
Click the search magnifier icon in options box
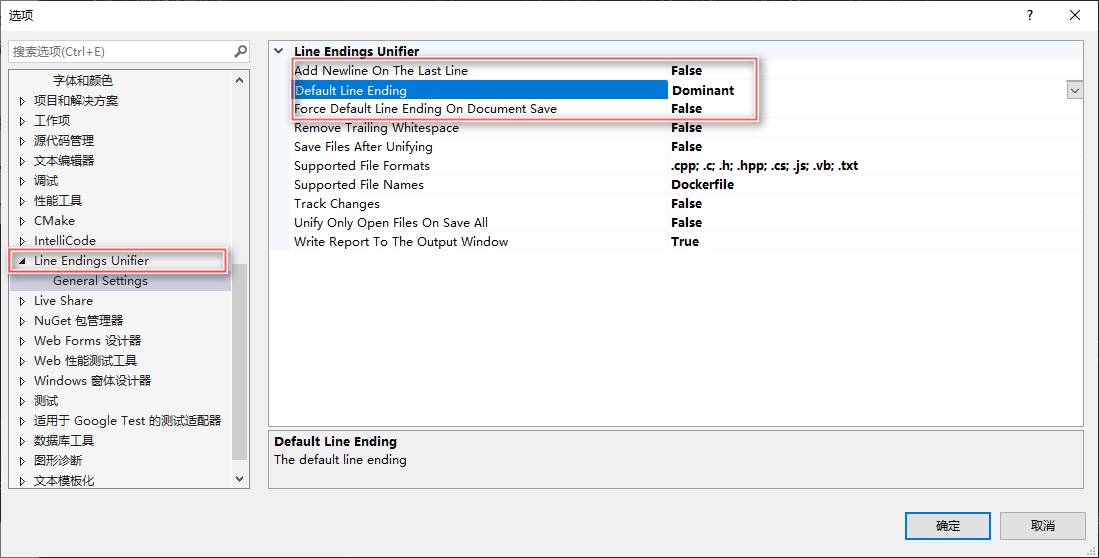pos(240,51)
